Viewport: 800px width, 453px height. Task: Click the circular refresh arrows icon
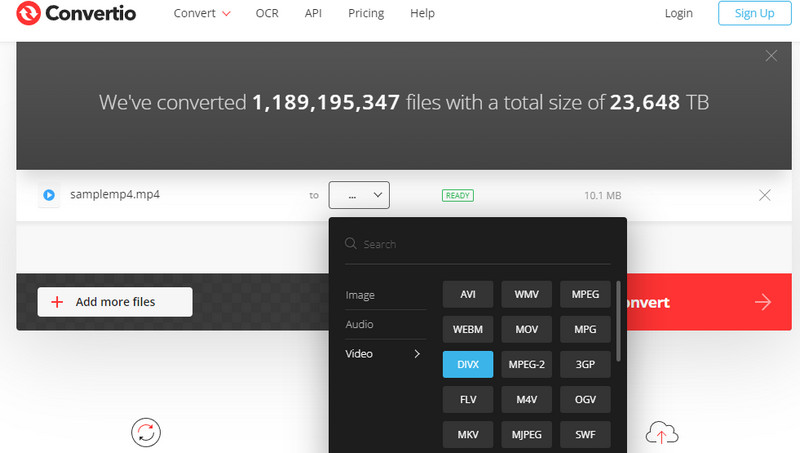pyautogui.click(x=146, y=433)
